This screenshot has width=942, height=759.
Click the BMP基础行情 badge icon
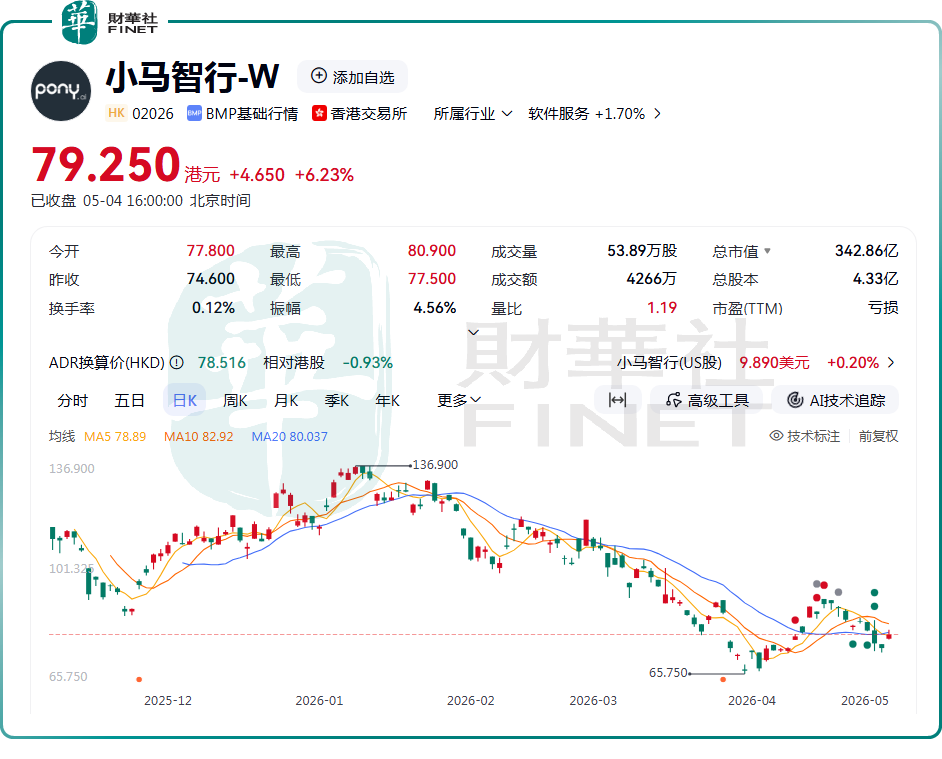click(194, 114)
